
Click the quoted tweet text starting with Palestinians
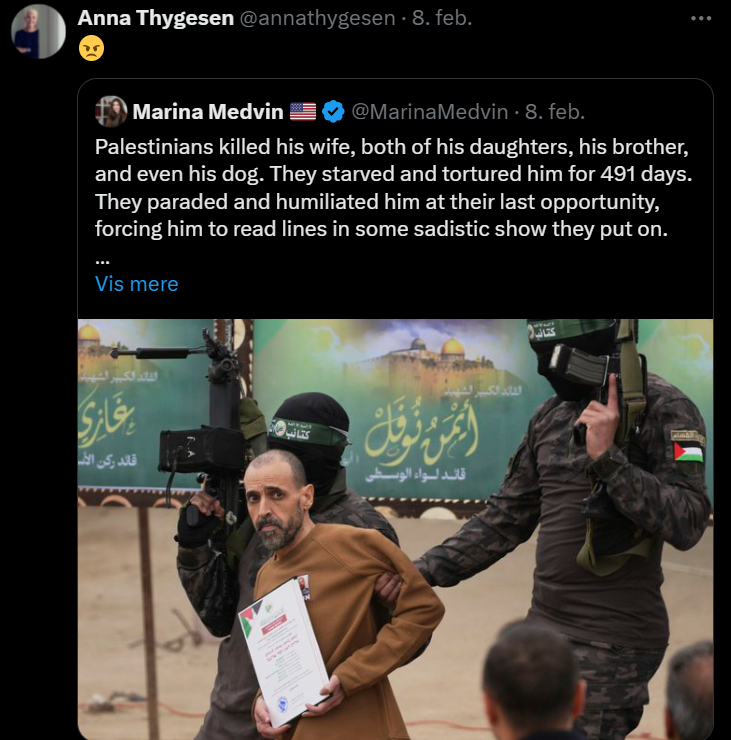point(394,188)
